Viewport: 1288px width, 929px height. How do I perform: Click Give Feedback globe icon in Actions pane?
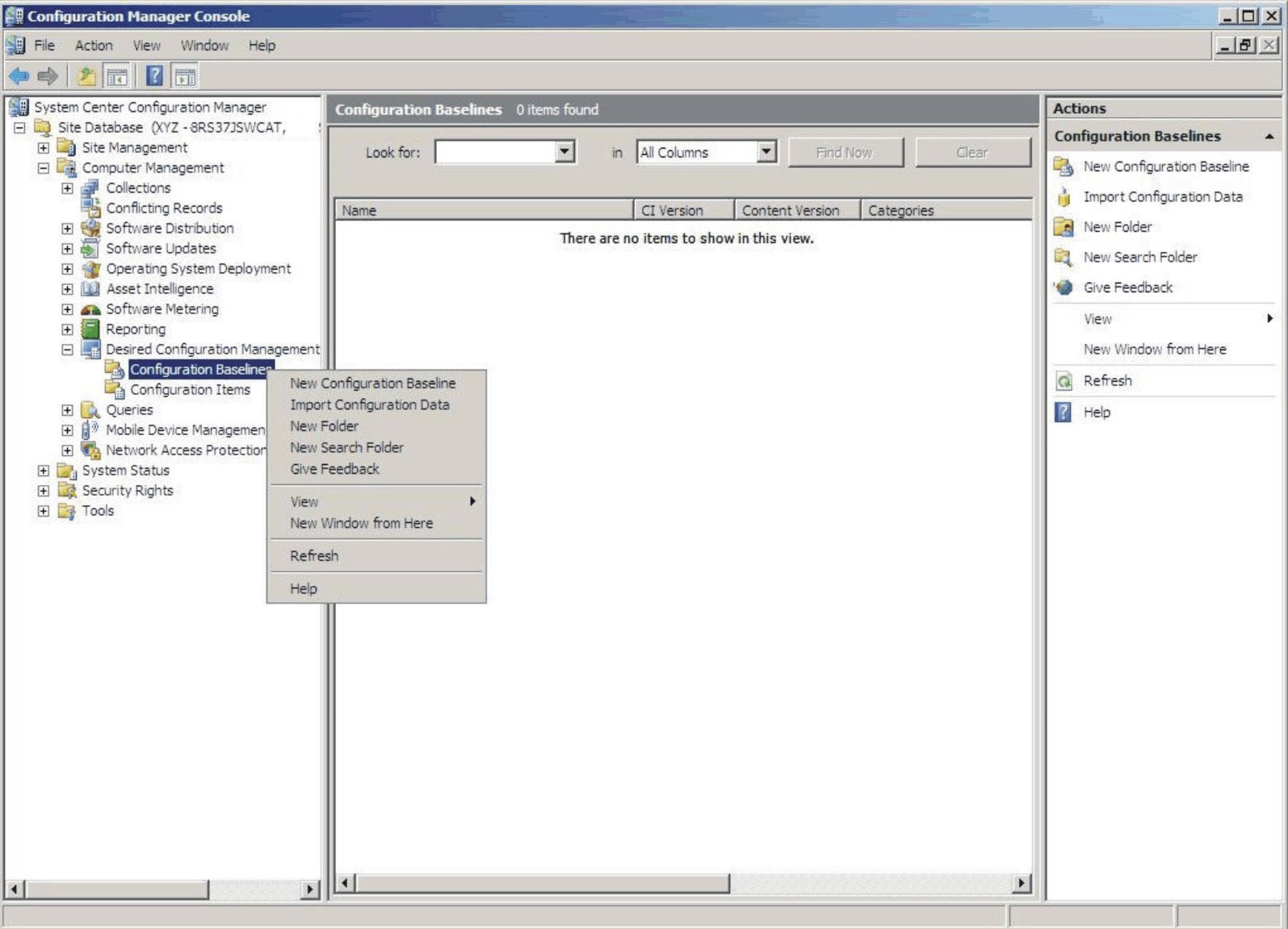coord(1064,287)
